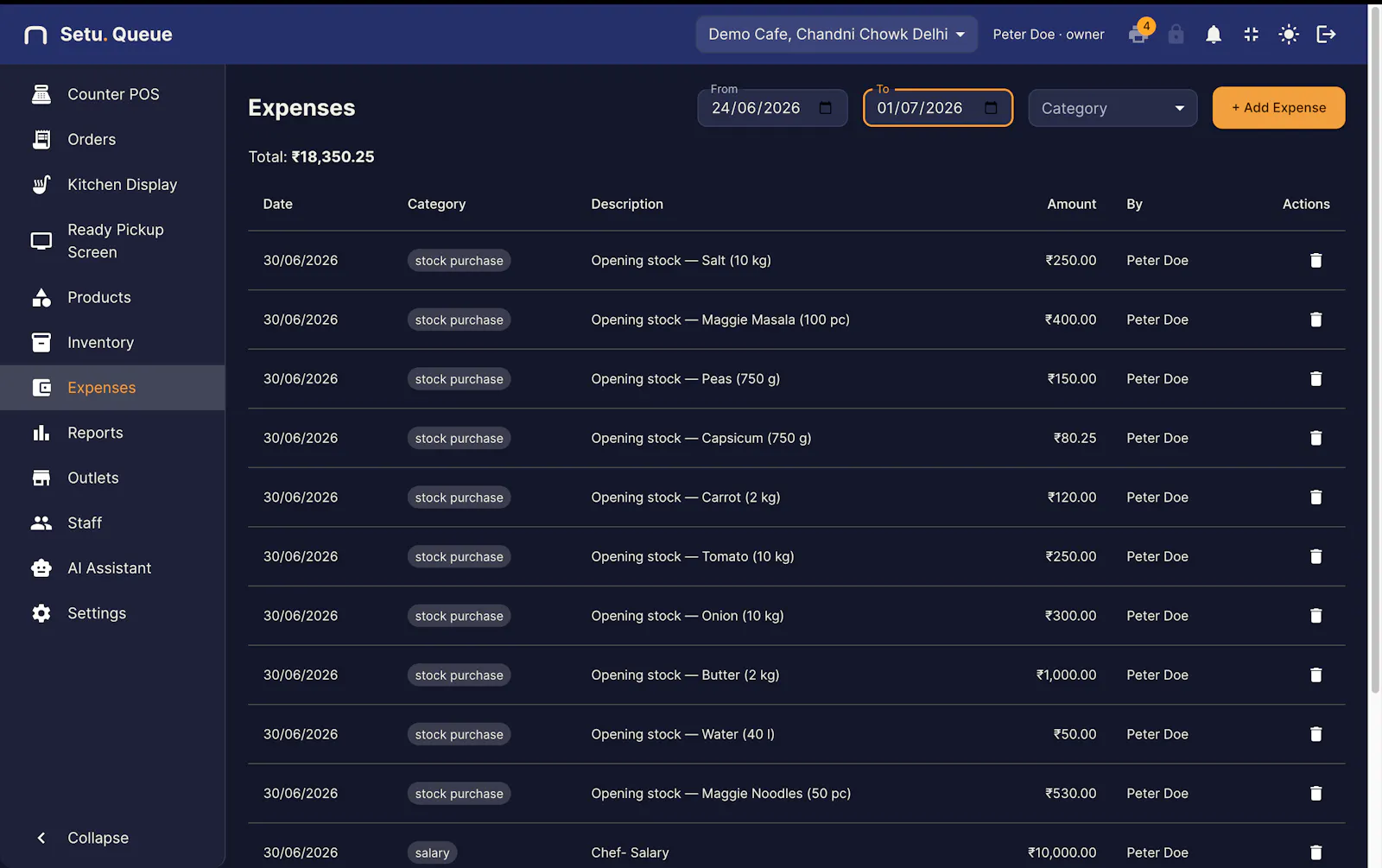Toggle fullscreen exit icon

coord(1251,35)
